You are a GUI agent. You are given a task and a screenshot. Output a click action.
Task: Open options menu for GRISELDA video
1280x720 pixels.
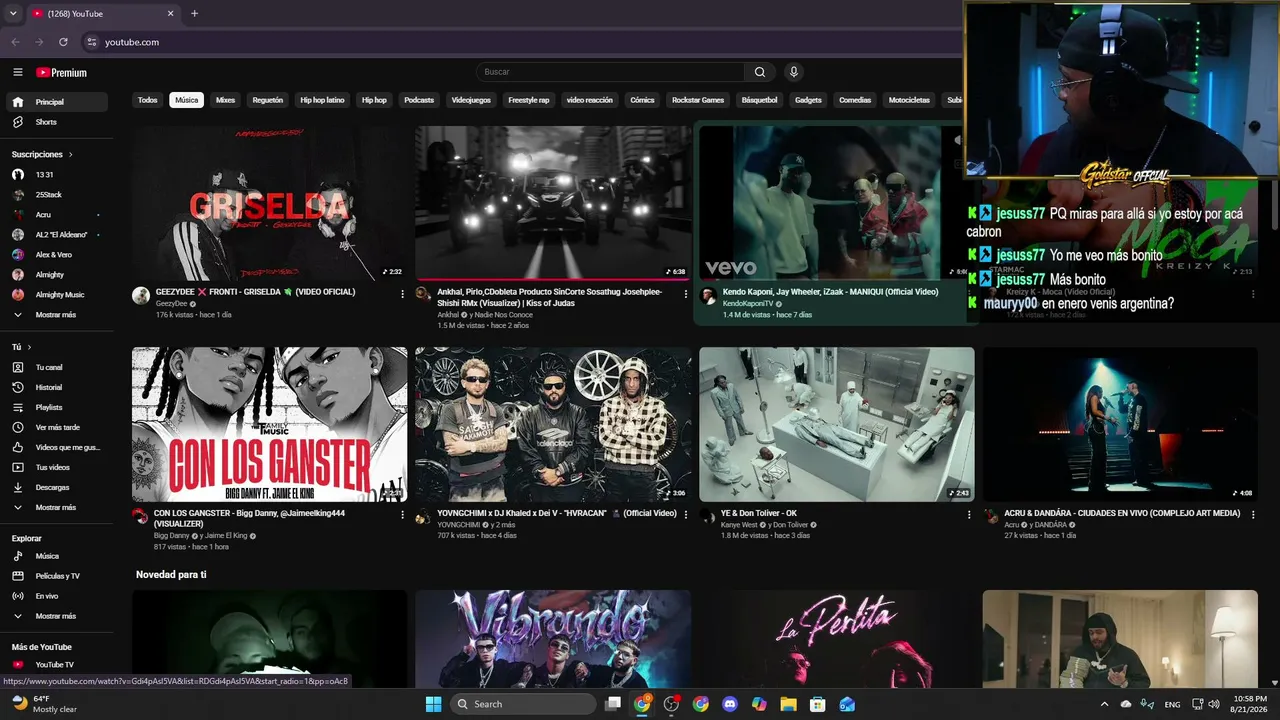(402, 294)
